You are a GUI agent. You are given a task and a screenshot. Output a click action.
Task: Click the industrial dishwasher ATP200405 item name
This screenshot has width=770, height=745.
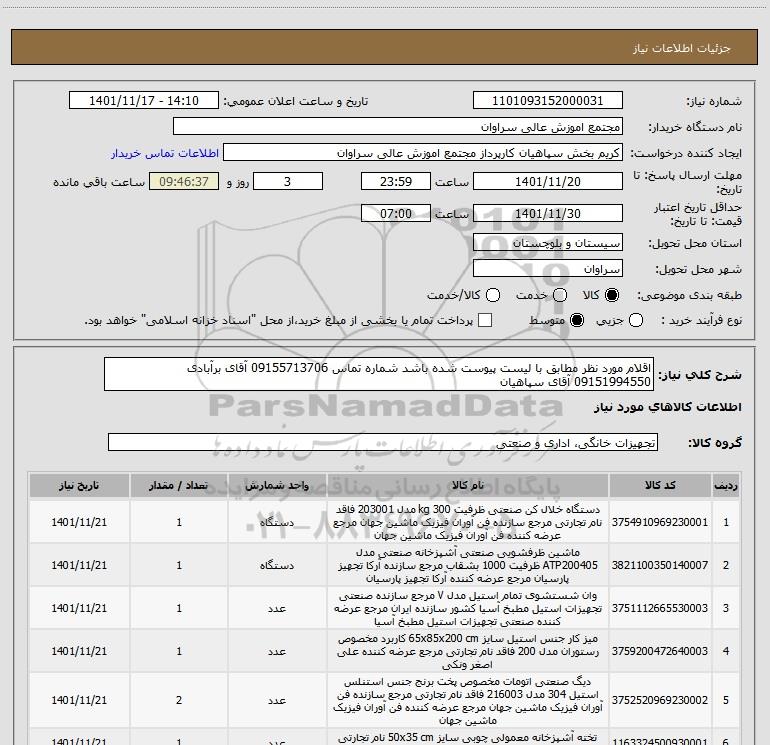tap(468, 565)
